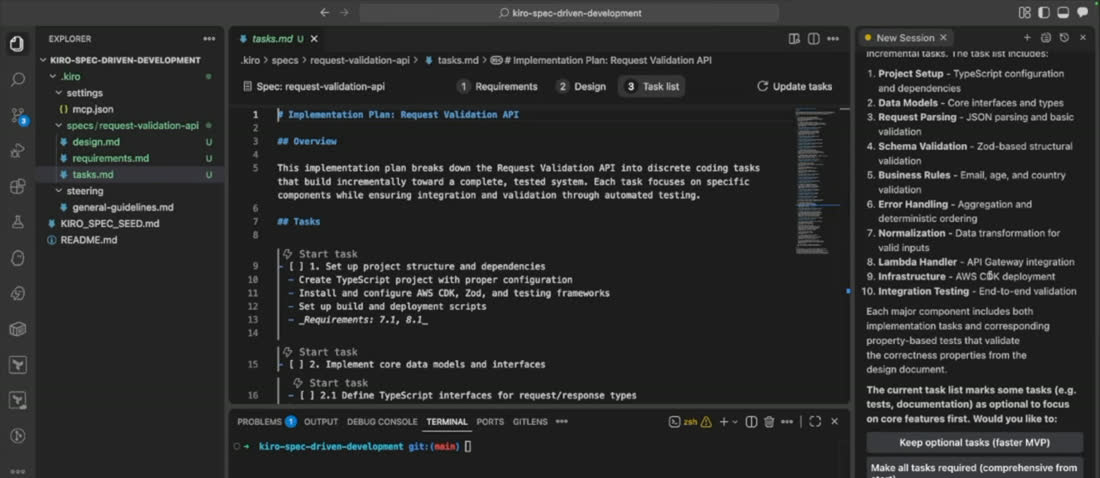The height and width of the screenshot is (478, 1100).
Task: Close the tasks.md editor tab
Action: coord(314,39)
